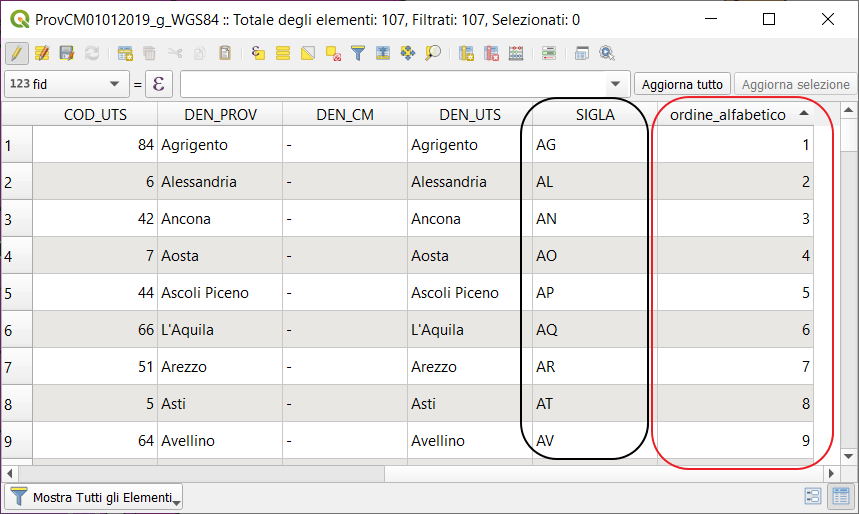Click the conditional formatting icon
859x514 pixels.
(x=549, y=53)
